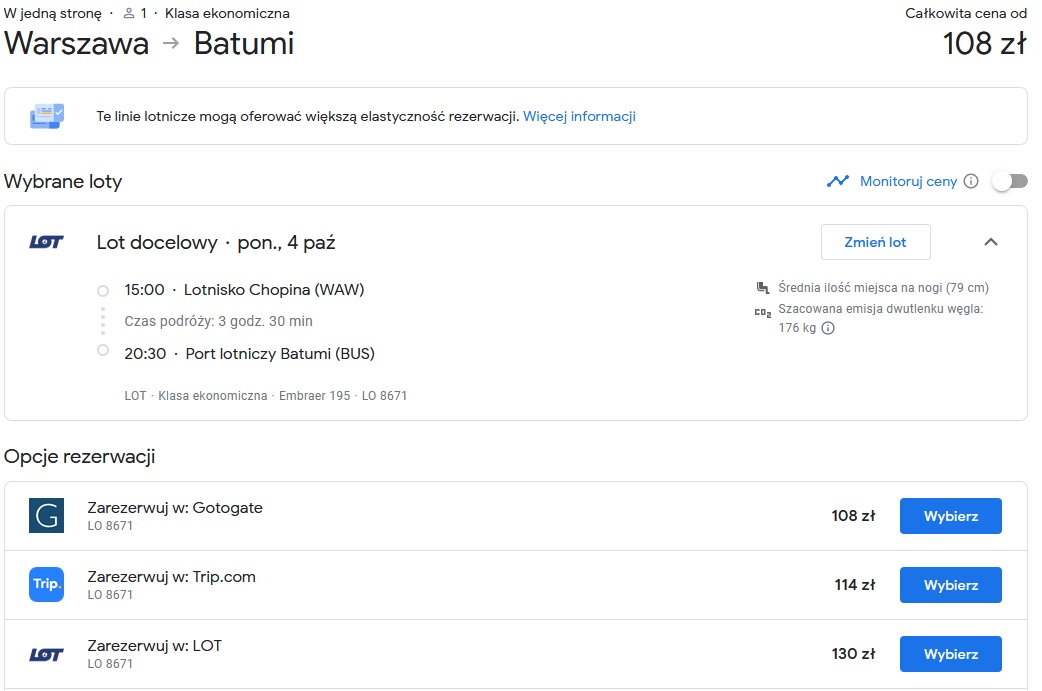Click the info icon next to Monitoruj ceny
Screen dimensions: 1042x691
coord(971,181)
